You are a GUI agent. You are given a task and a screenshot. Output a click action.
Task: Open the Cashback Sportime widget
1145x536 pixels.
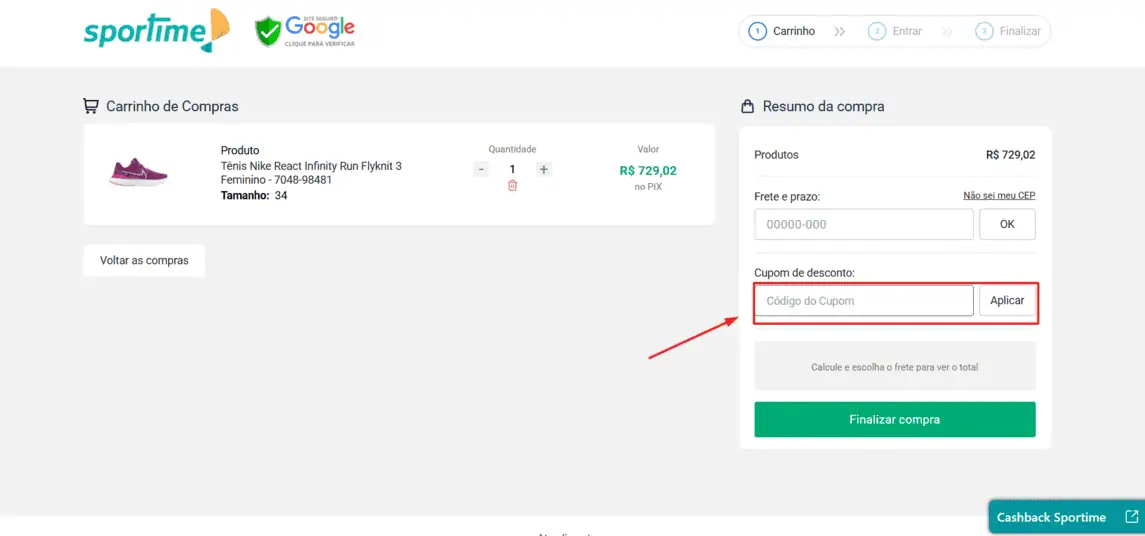tap(1066, 518)
